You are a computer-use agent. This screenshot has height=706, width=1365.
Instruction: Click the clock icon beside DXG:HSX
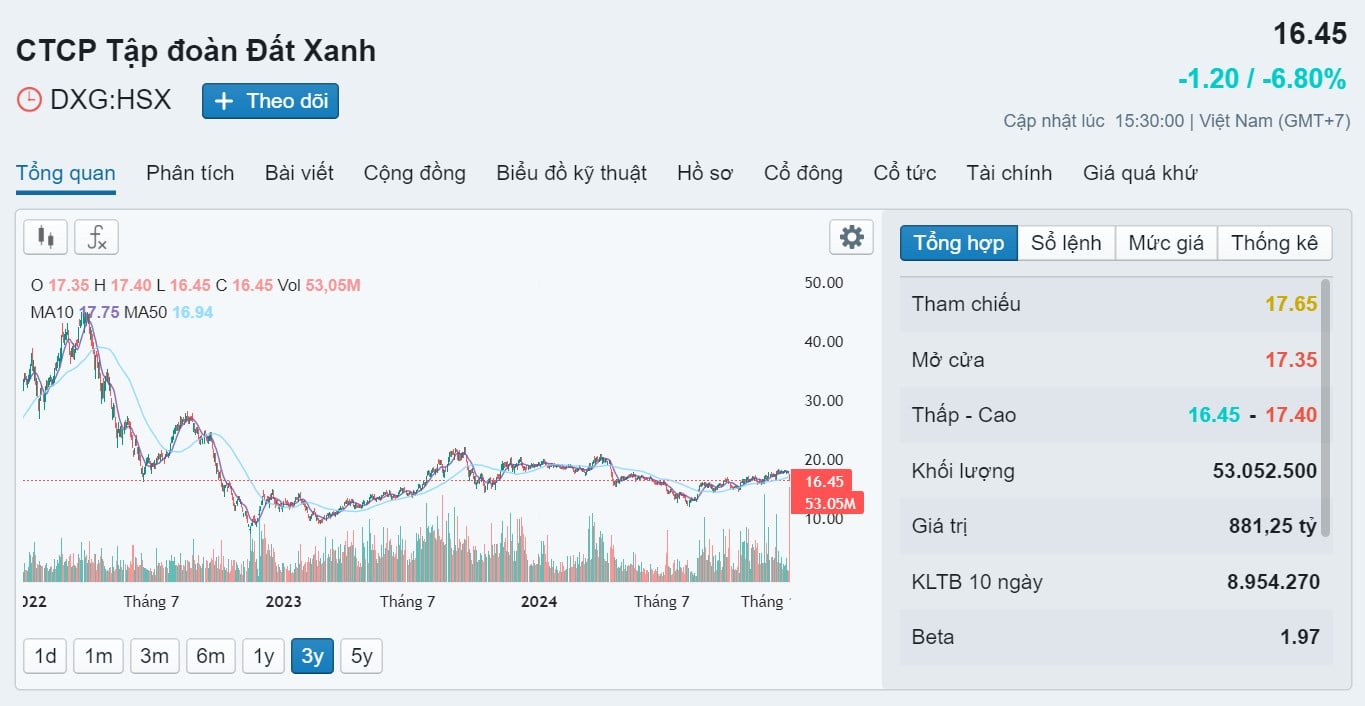[29, 100]
